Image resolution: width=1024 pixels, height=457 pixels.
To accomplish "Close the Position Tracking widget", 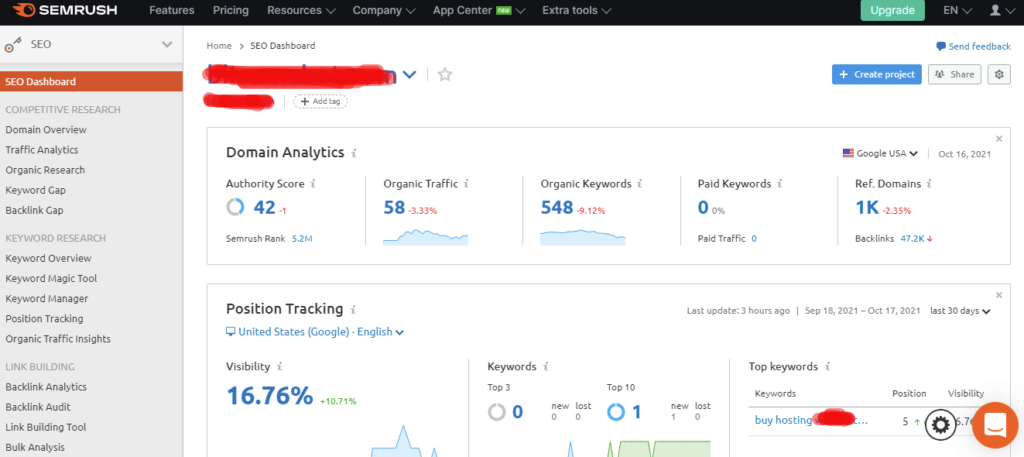I will click(x=999, y=295).
